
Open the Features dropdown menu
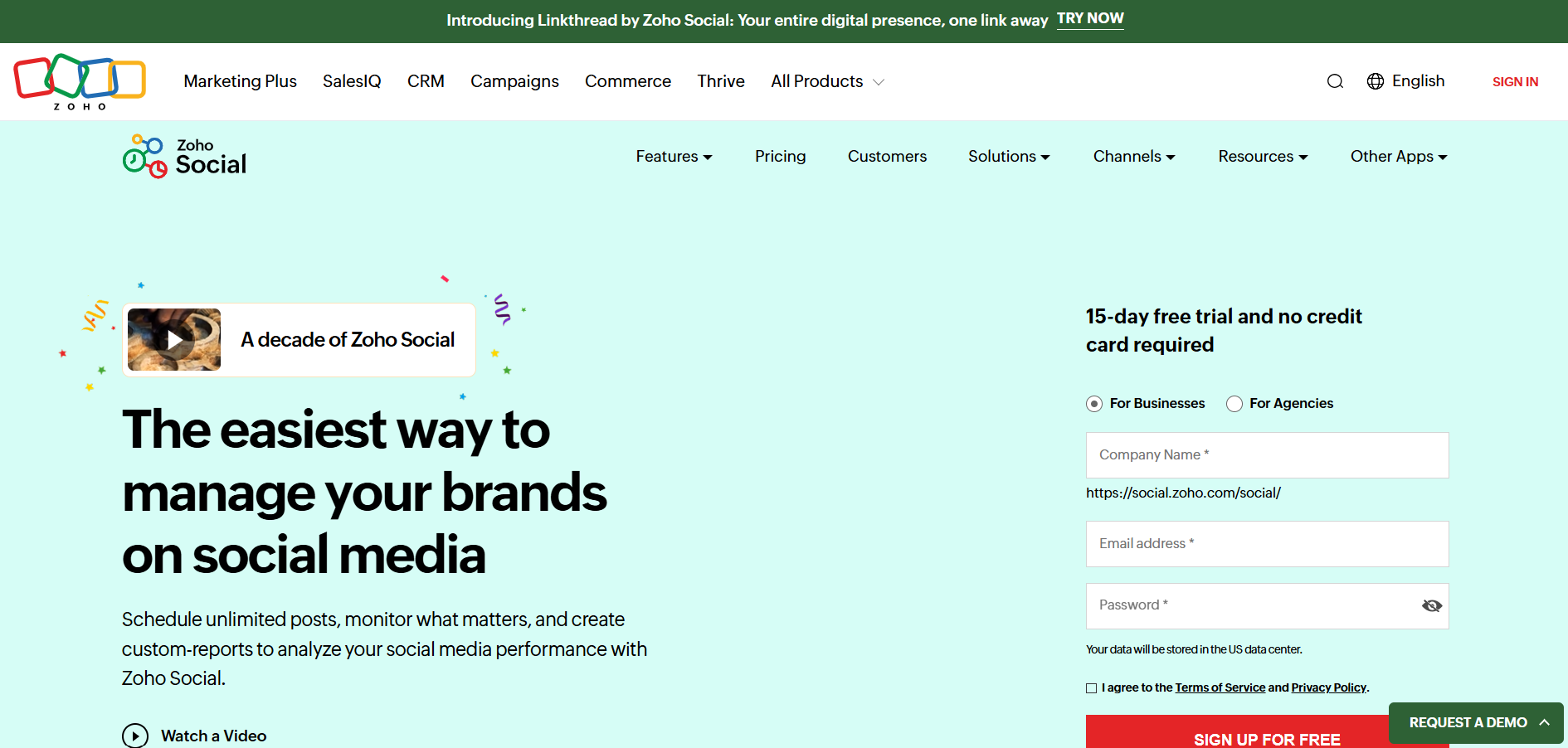tap(674, 157)
